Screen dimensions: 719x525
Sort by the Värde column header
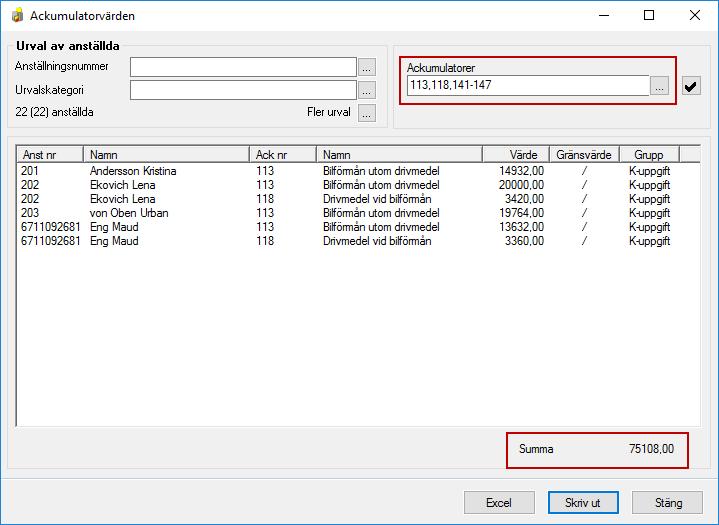[516, 155]
